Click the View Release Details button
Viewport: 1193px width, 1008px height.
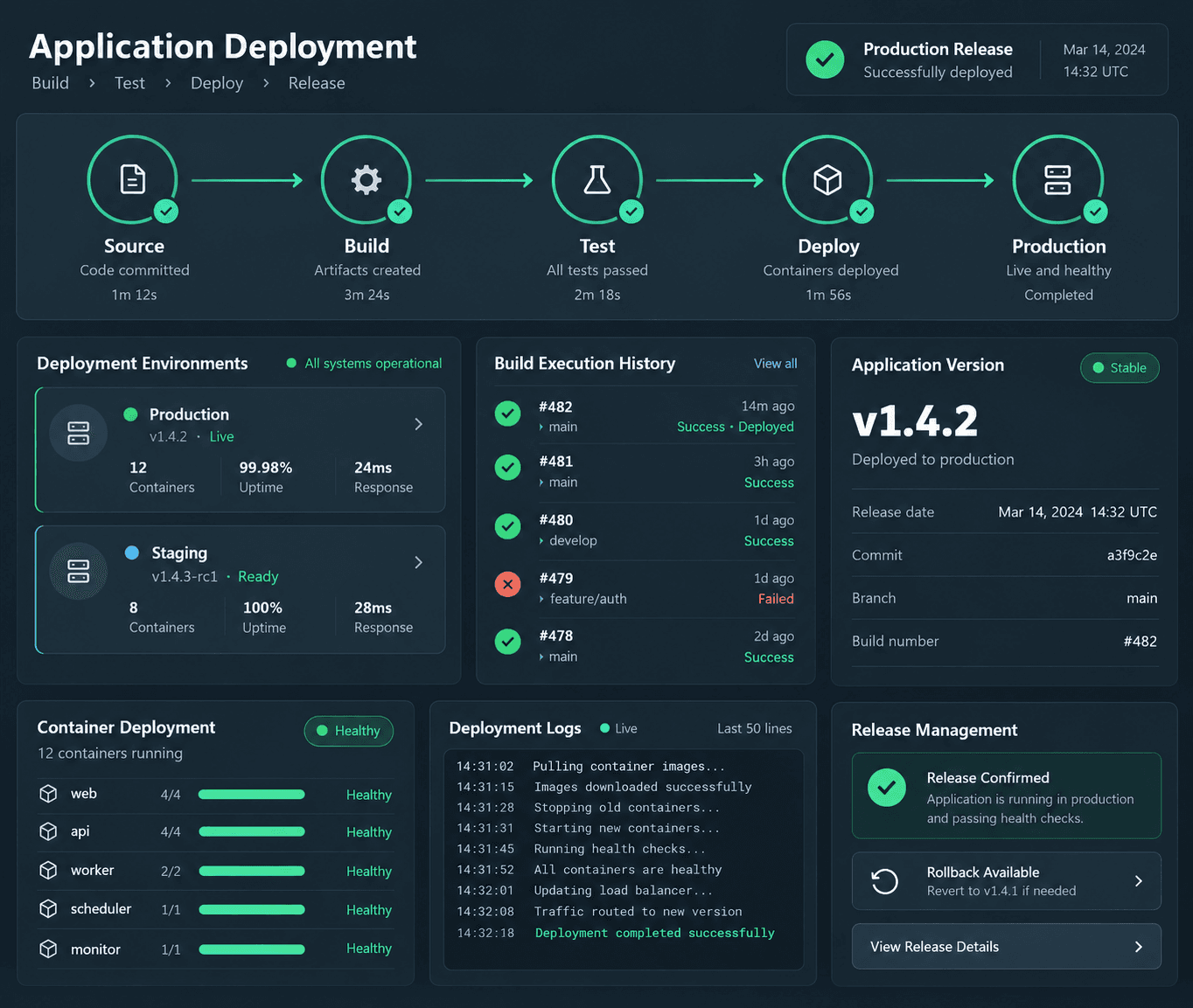(1007, 947)
